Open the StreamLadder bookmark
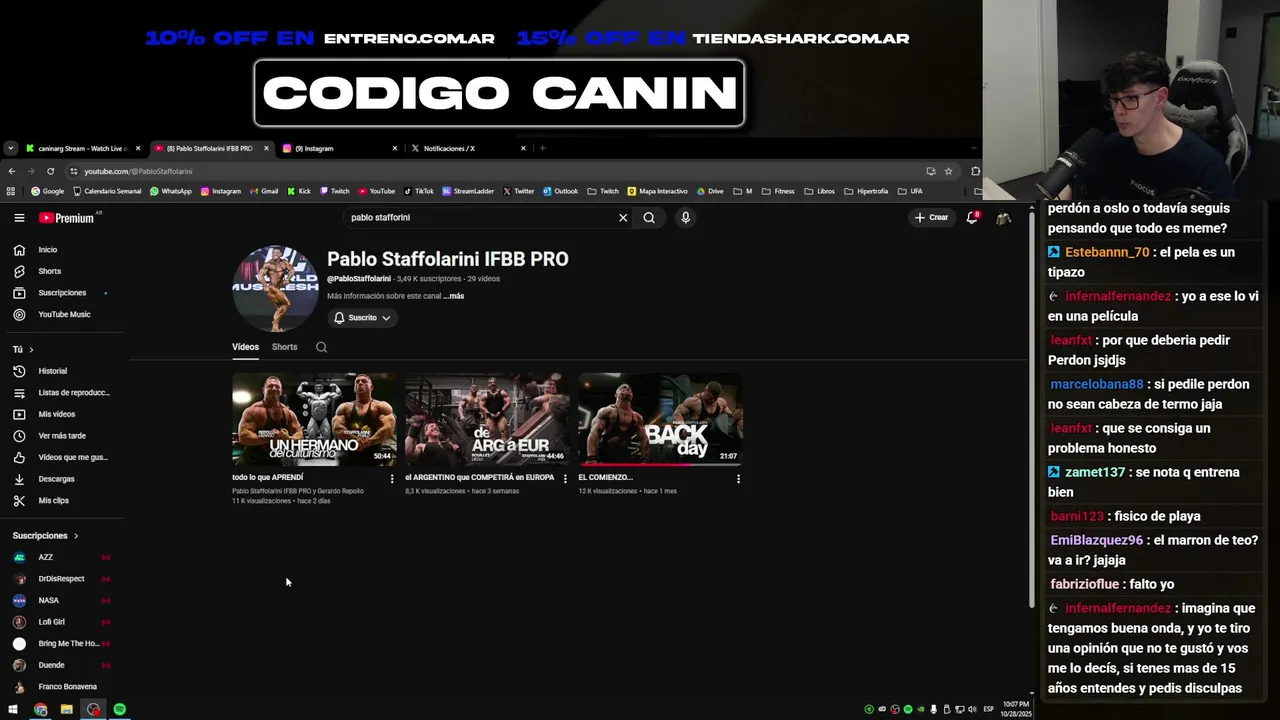The image size is (1280, 720). click(468, 191)
